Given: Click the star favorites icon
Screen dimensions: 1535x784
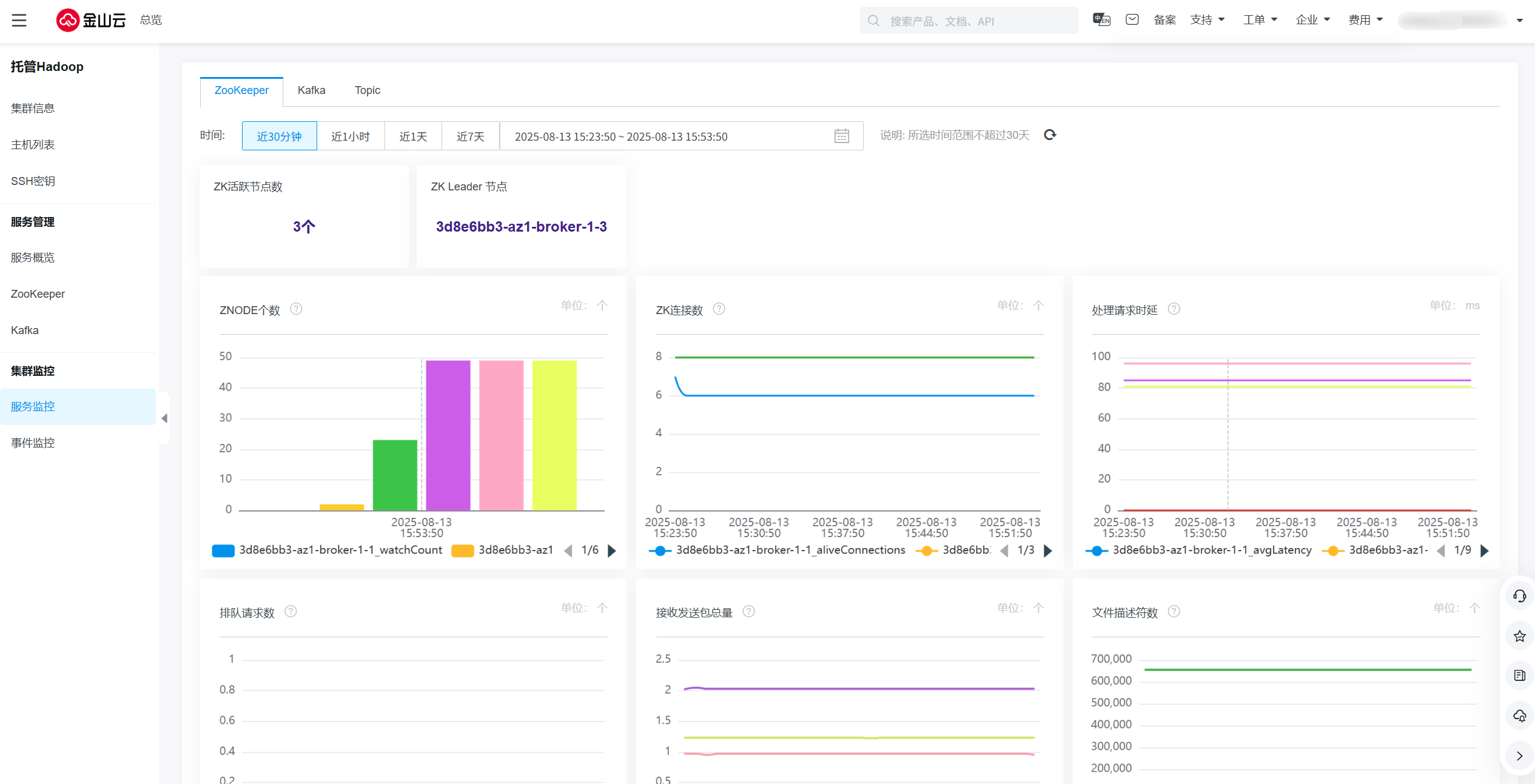Looking at the screenshot, I should pos(1519,636).
